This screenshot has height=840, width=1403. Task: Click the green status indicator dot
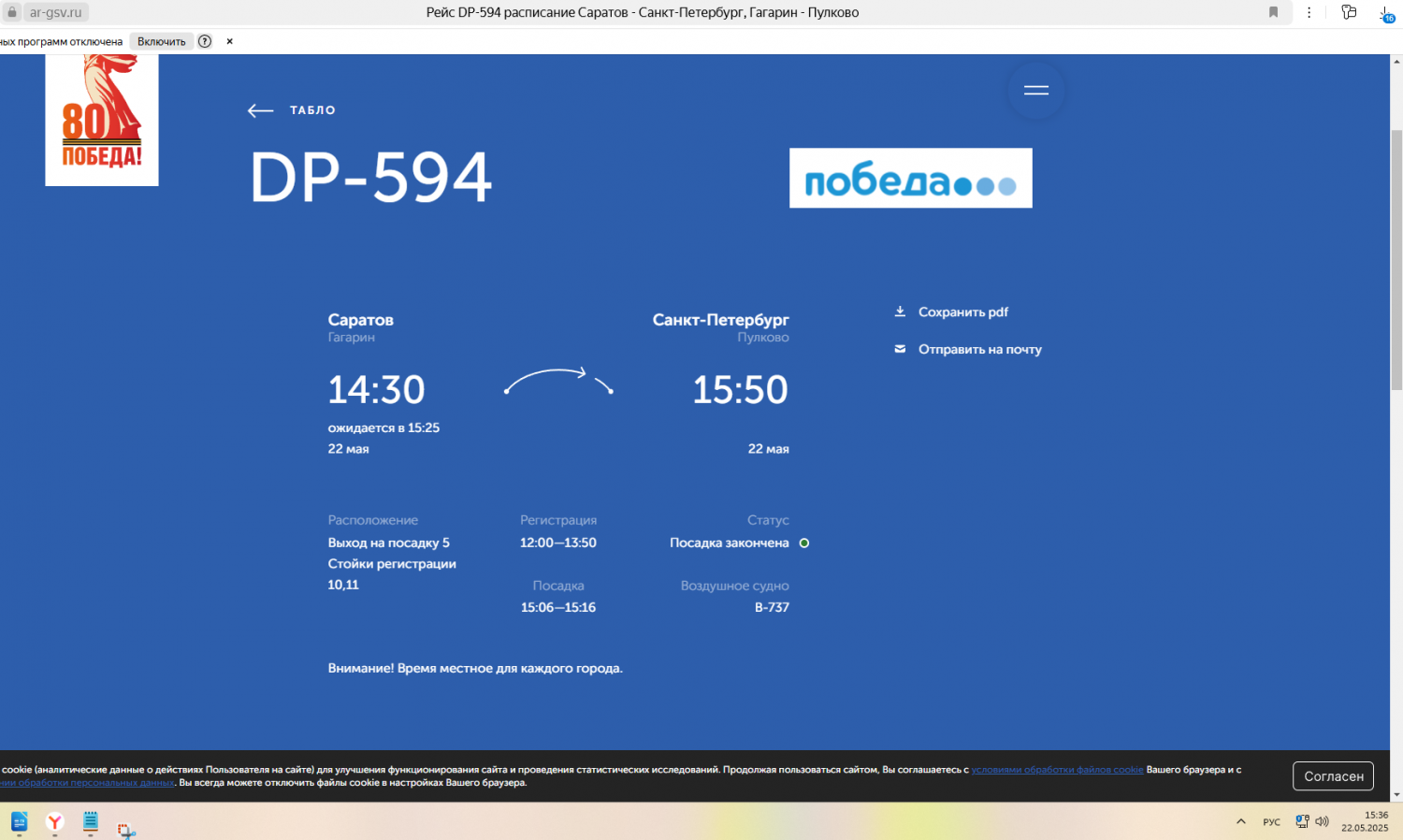tap(804, 543)
